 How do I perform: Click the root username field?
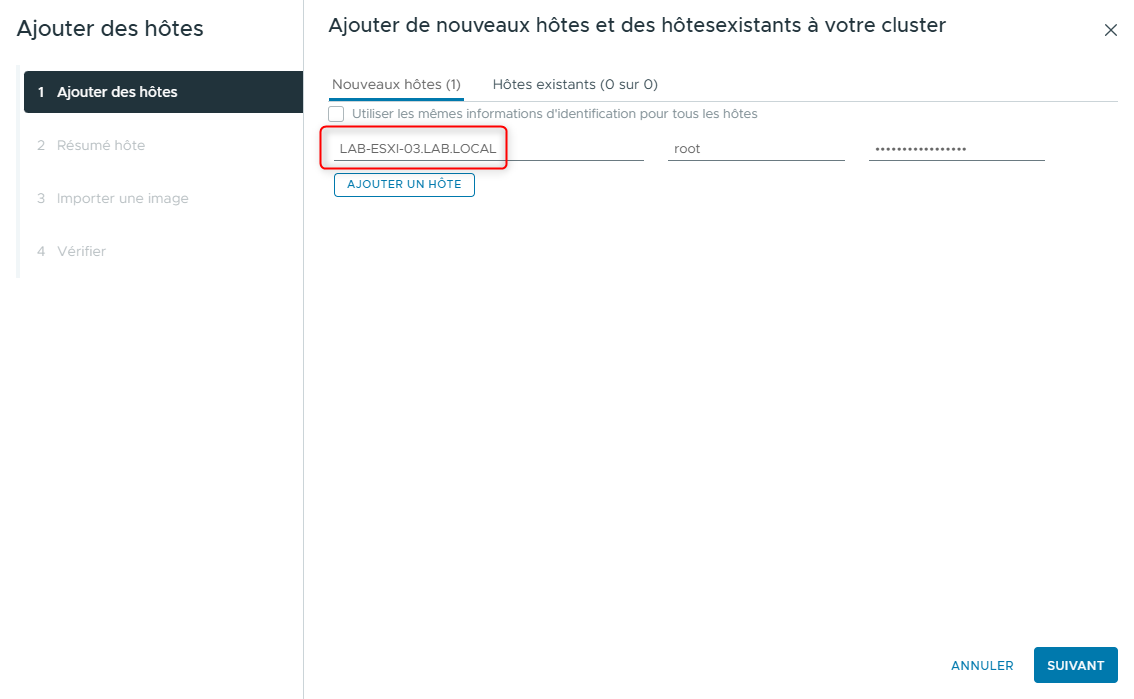(x=756, y=147)
